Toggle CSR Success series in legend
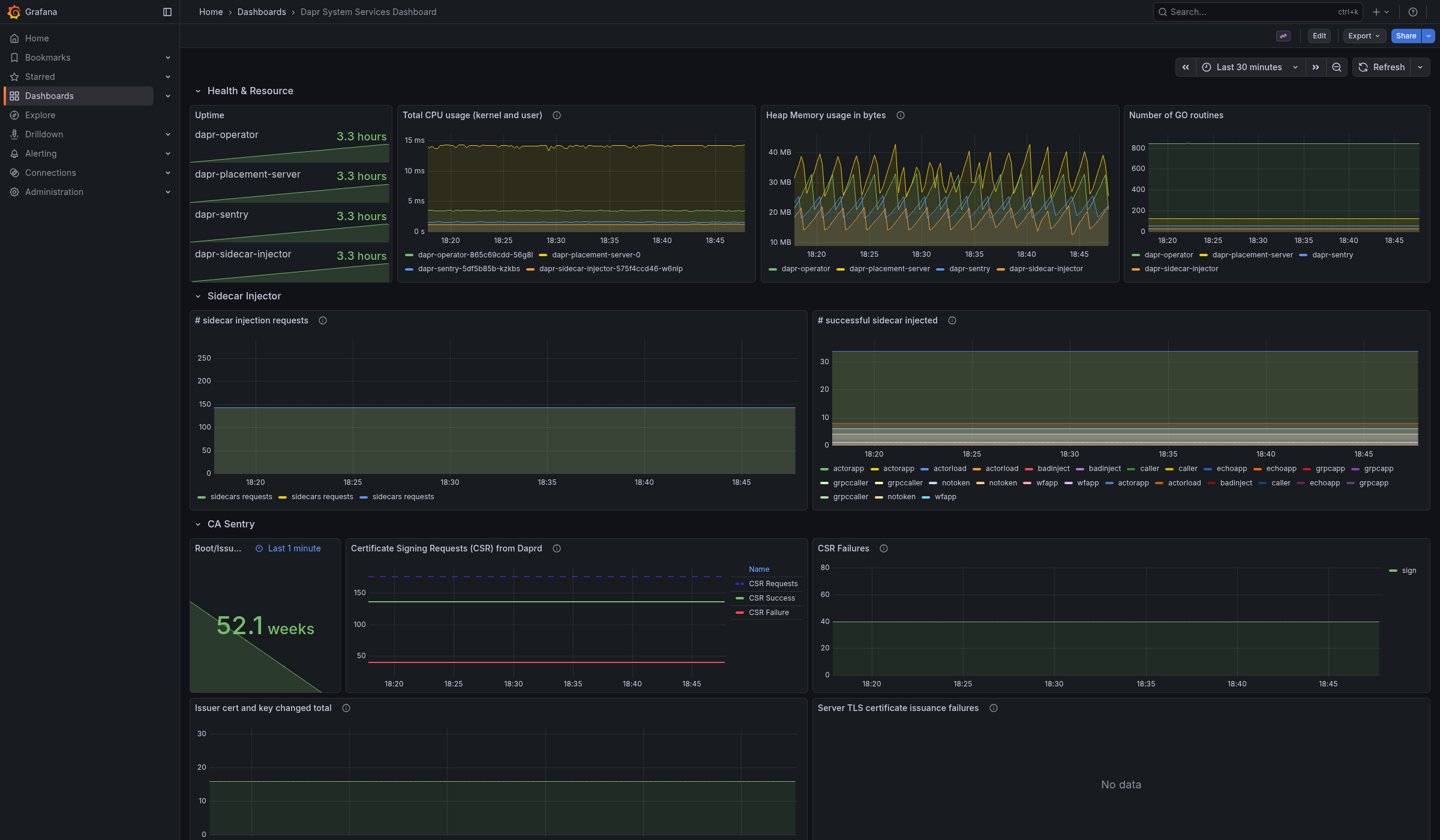 pyautogui.click(x=772, y=598)
